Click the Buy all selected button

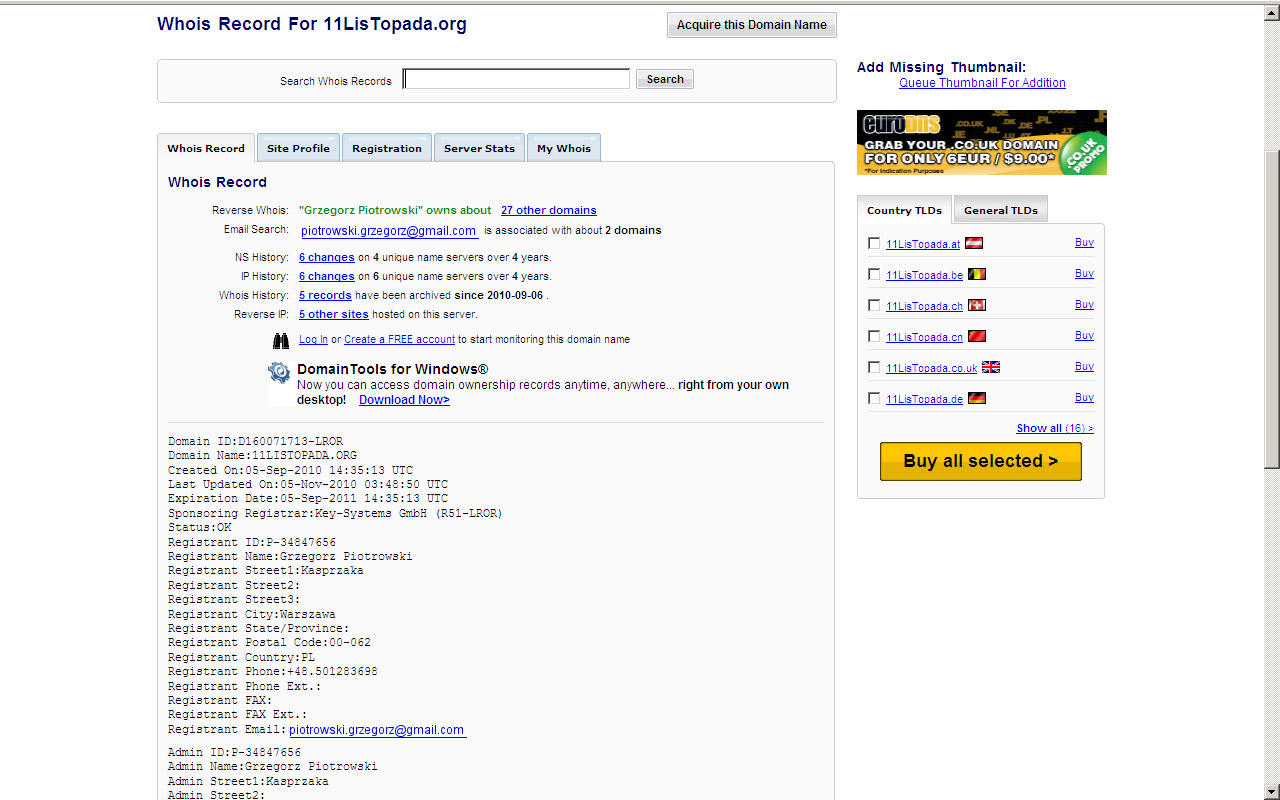[x=980, y=461]
